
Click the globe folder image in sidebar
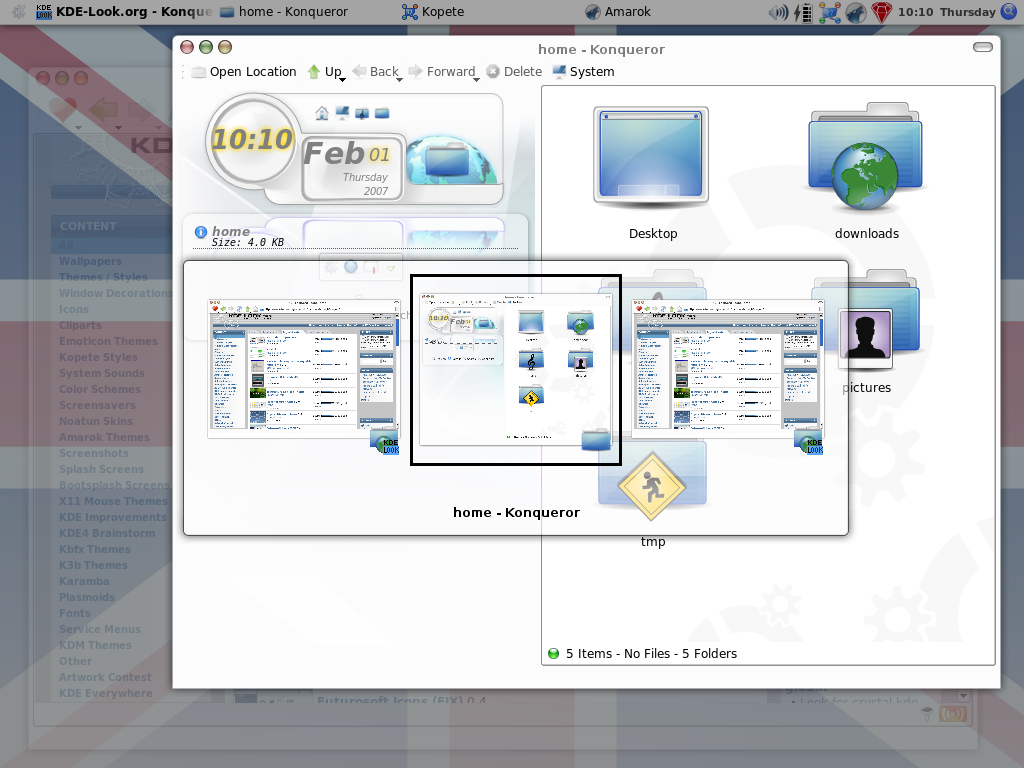451,160
